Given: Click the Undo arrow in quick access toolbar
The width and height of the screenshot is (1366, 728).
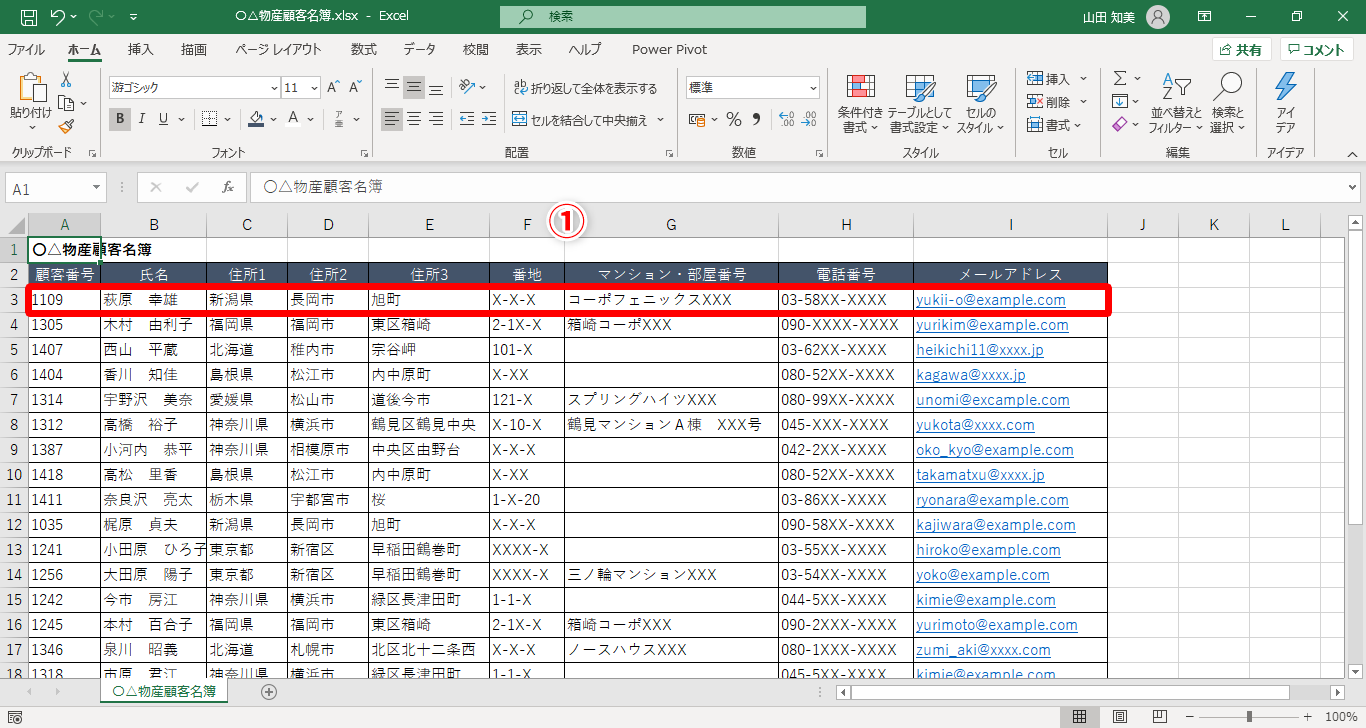Looking at the screenshot, I should click(x=58, y=17).
